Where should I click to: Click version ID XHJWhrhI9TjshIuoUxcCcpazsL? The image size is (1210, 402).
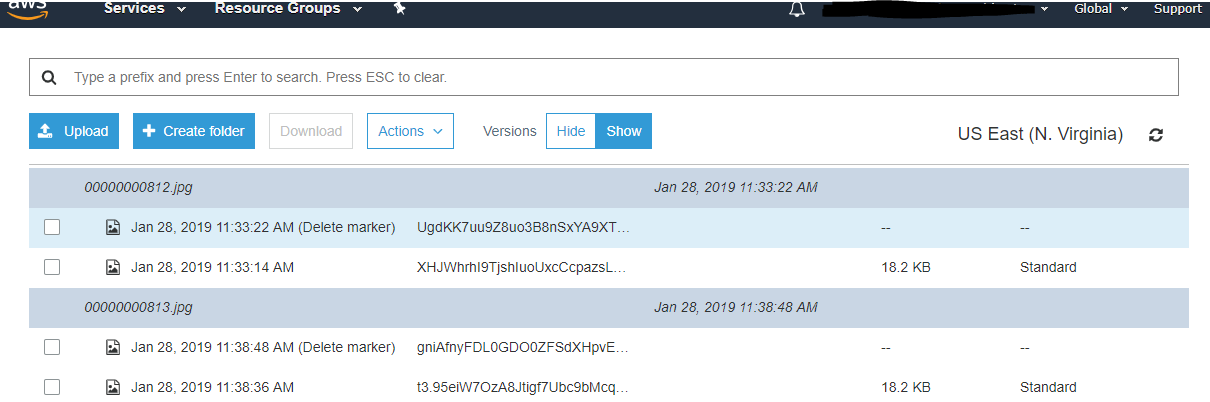tap(521, 267)
